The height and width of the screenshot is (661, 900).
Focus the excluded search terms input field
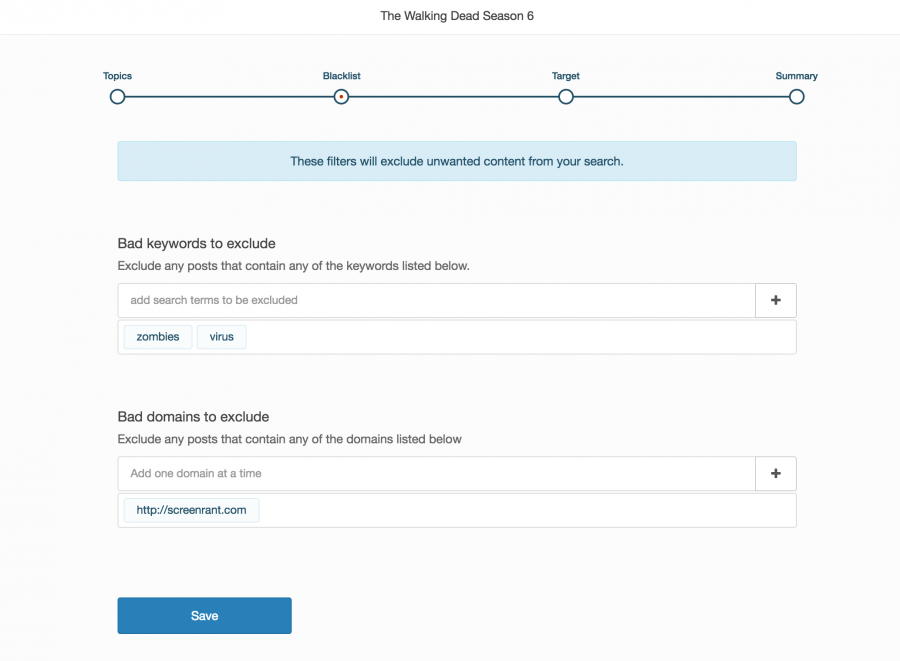pos(436,300)
